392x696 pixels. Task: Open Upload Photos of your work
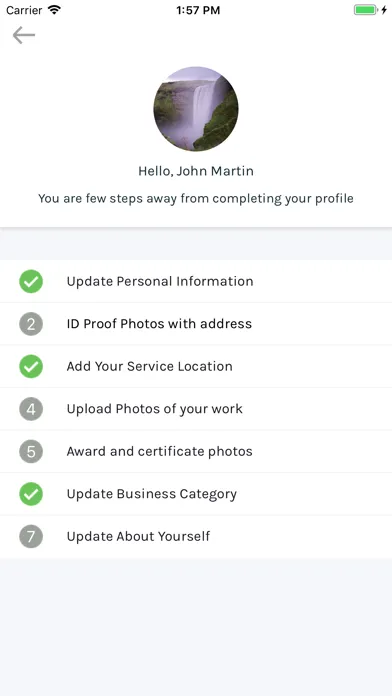tap(196, 409)
